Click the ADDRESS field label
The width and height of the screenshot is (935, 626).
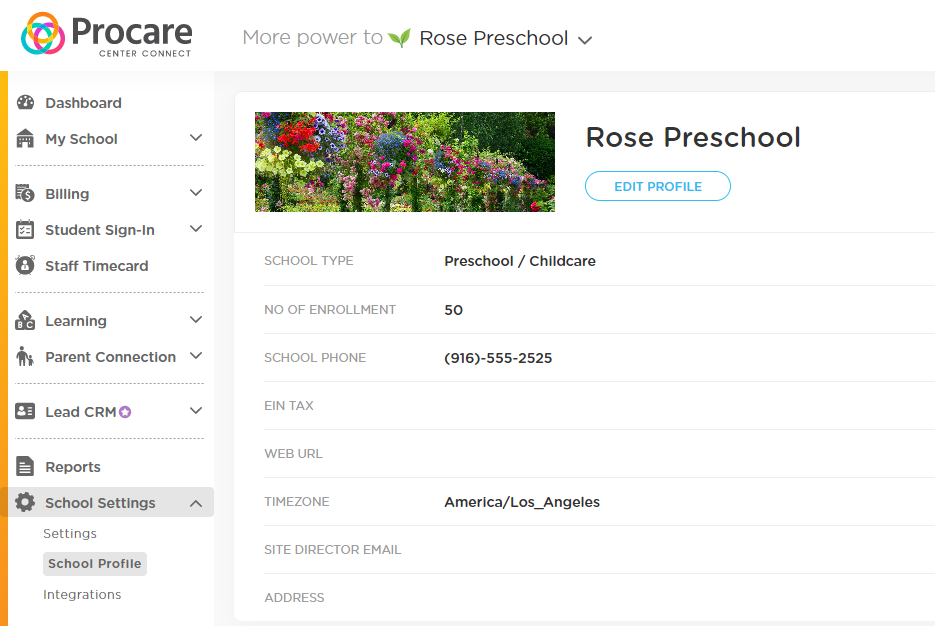tap(294, 597)
